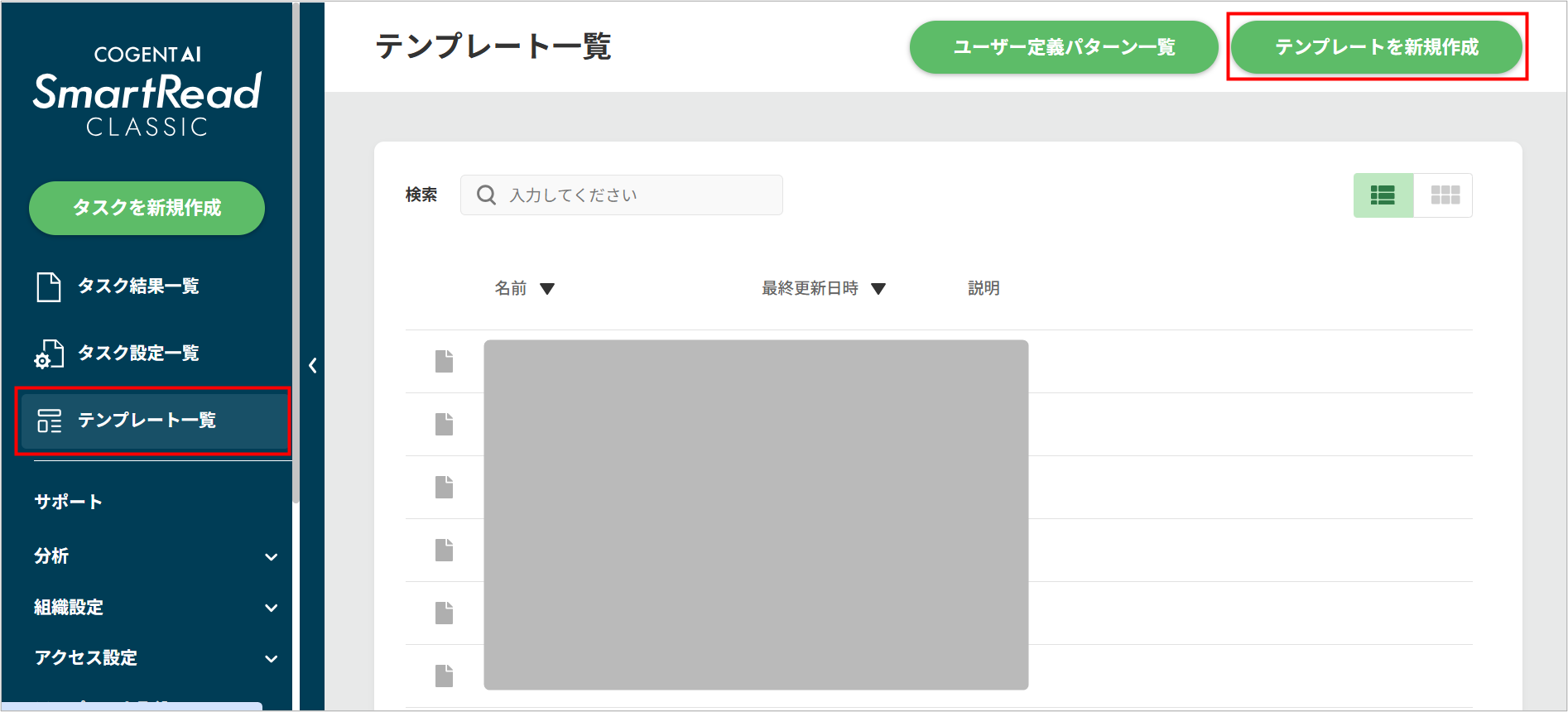1568x712 pixels.
Task: Click the テンプレート一覧 layout icon
Action: (49, 421)
